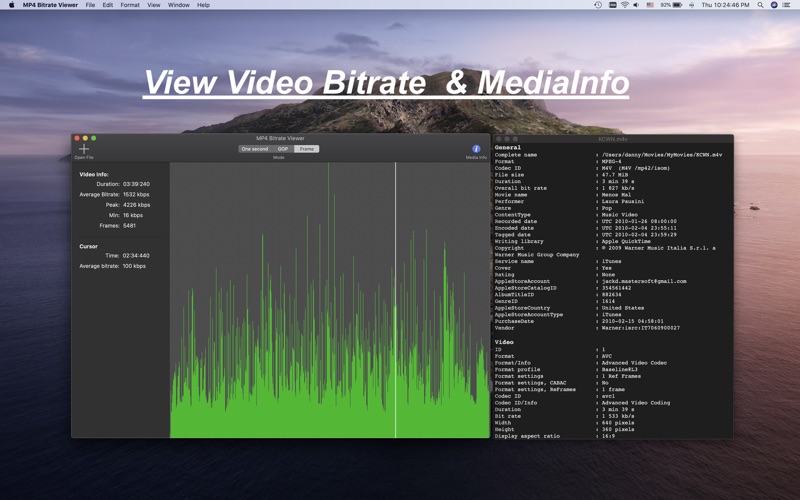This screenshot has height=500, width=800.
Task: Click the cursor '100 kbps' average bitrate
Action: (x=134, y=266)
